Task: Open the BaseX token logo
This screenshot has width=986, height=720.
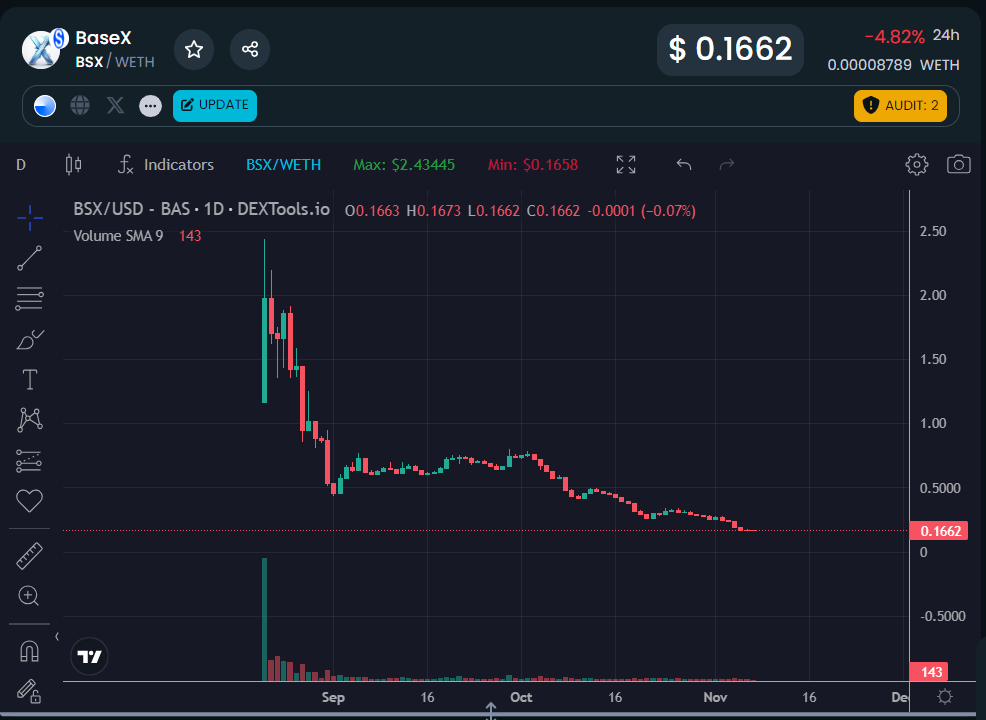Action: pos(42,49)
